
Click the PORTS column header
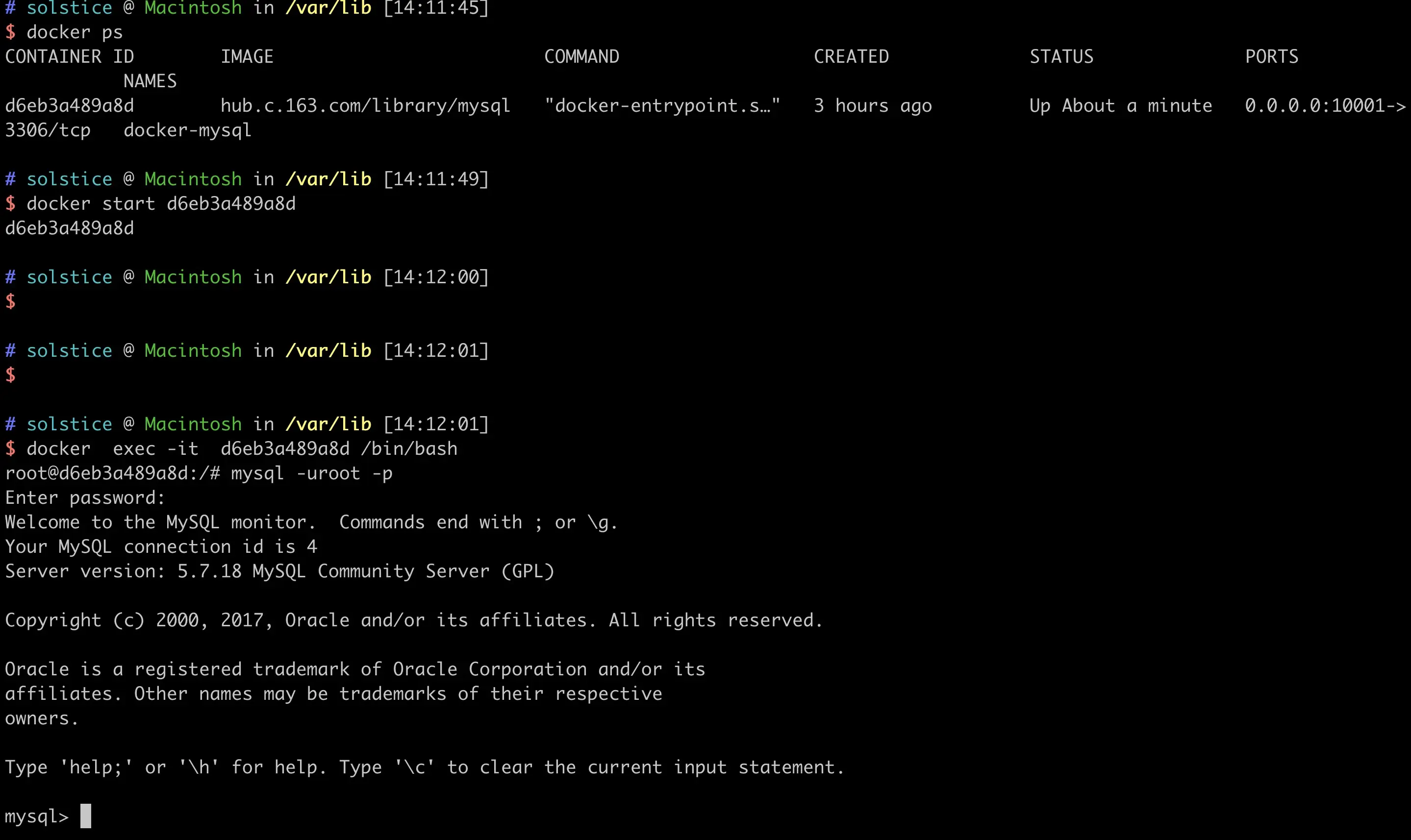click(1271, 56)
